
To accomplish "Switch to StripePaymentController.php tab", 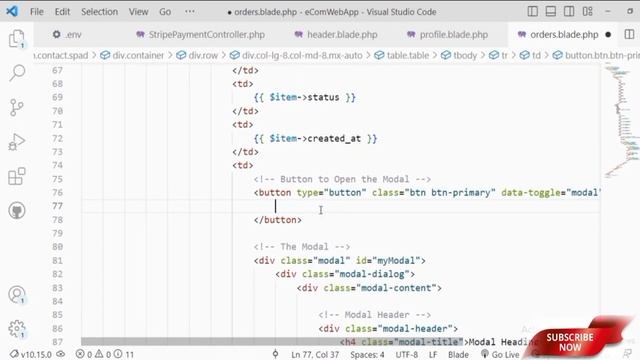I will pyautogui.click(x=200, y=35).
